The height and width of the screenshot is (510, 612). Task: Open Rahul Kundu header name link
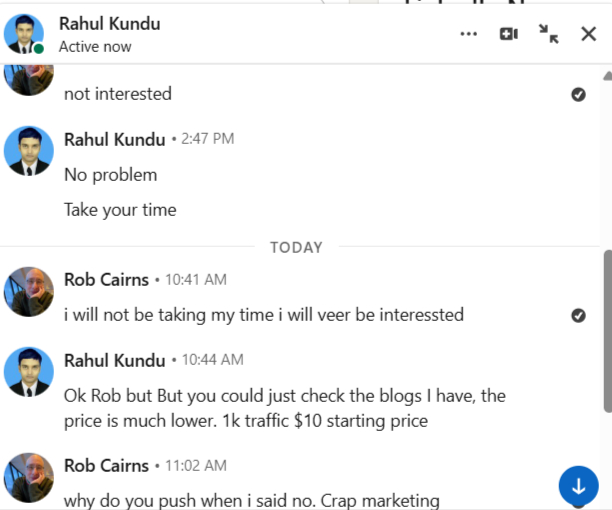tap(109, 24)
